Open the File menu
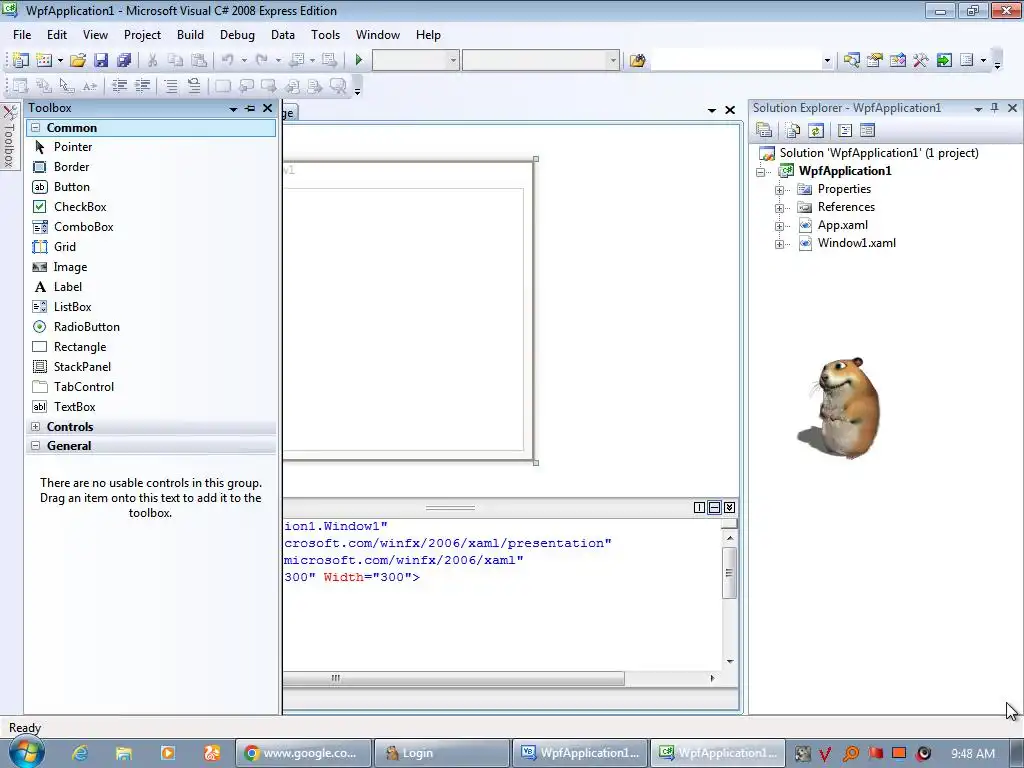Screen dimensions: 1024x768 (22, 35)
